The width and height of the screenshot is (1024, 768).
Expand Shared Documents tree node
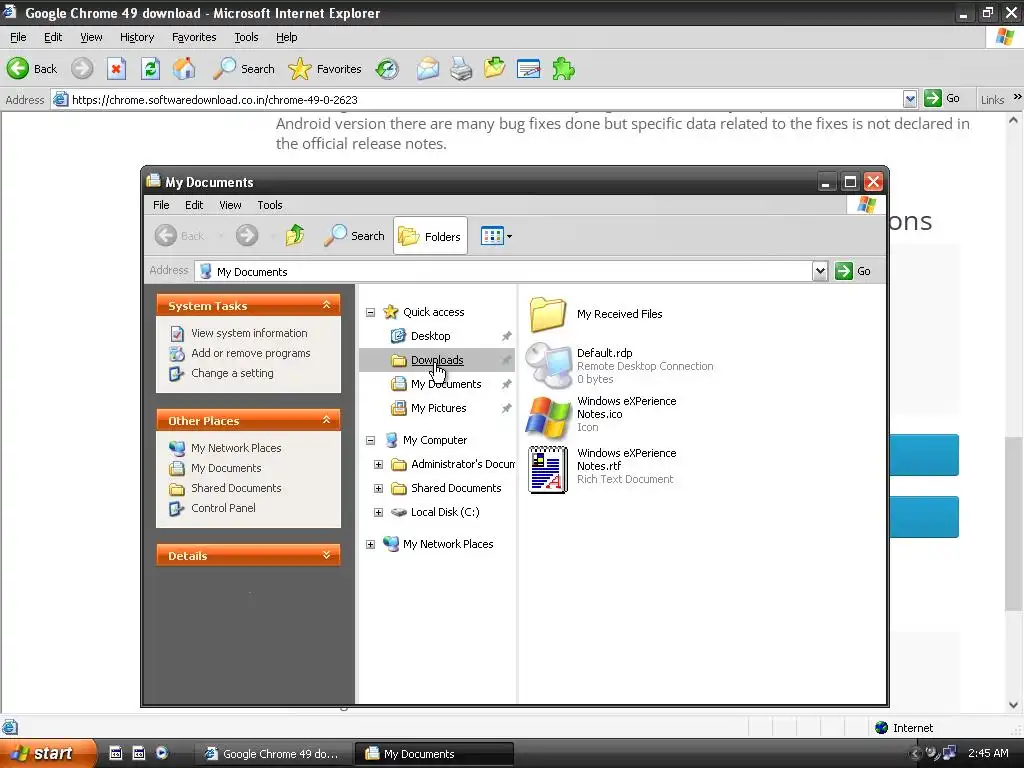pyautogui.click(x=378, y=488)
